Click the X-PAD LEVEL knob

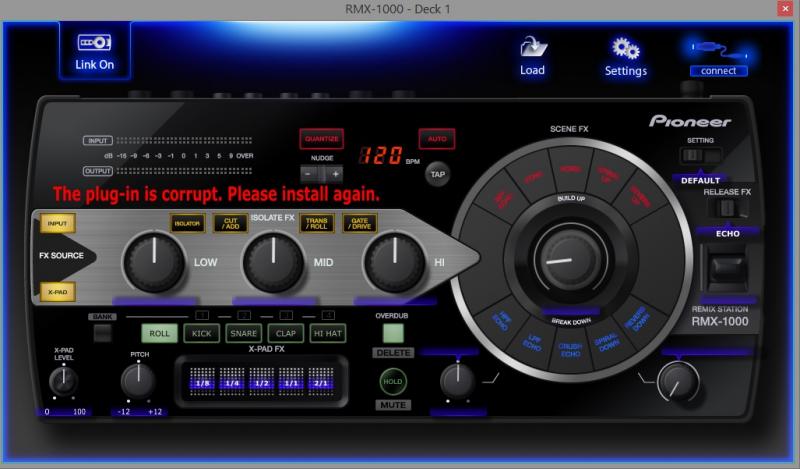click(x=63, y=381)
